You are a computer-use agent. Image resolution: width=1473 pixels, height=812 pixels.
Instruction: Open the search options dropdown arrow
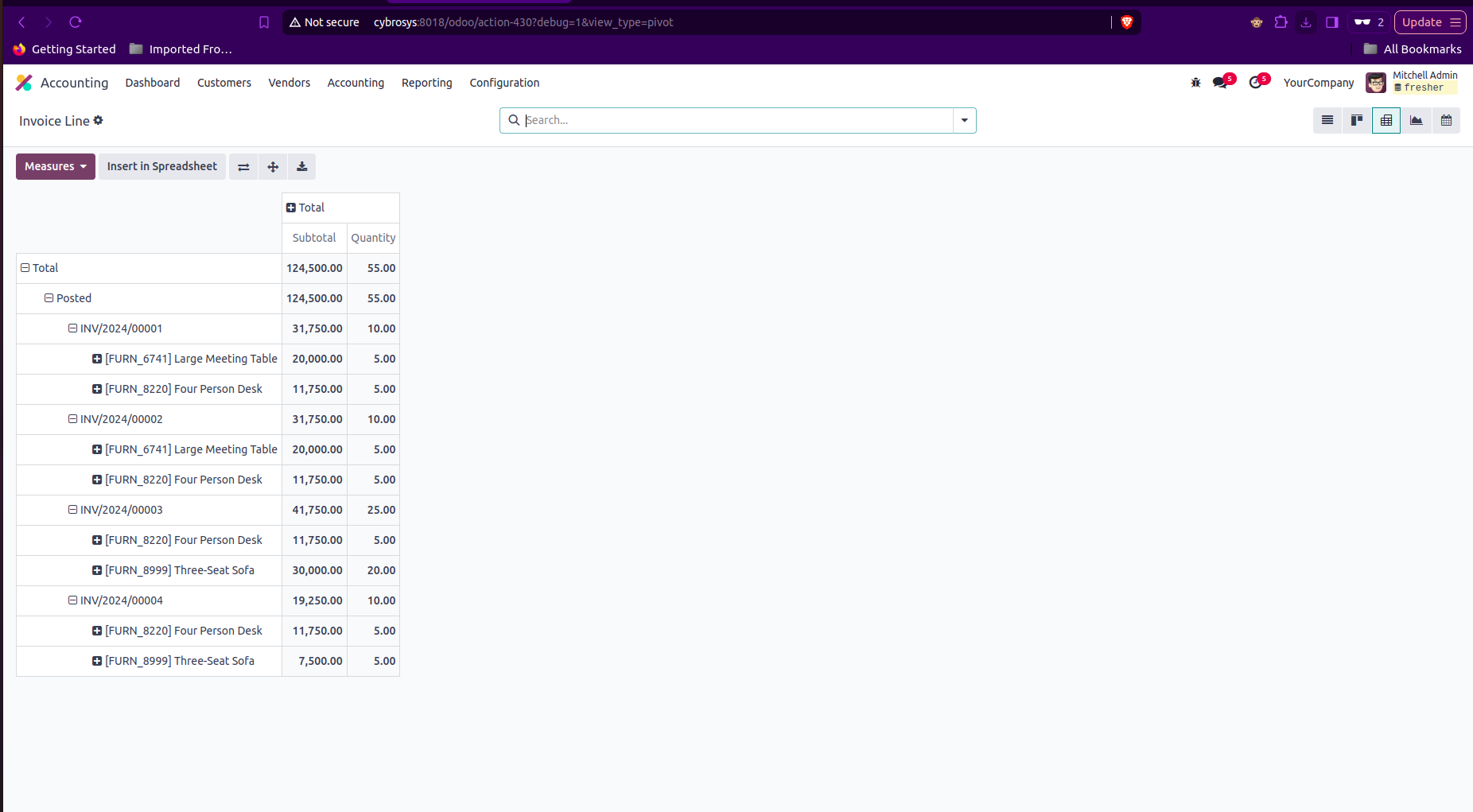(x=964, y=120)
